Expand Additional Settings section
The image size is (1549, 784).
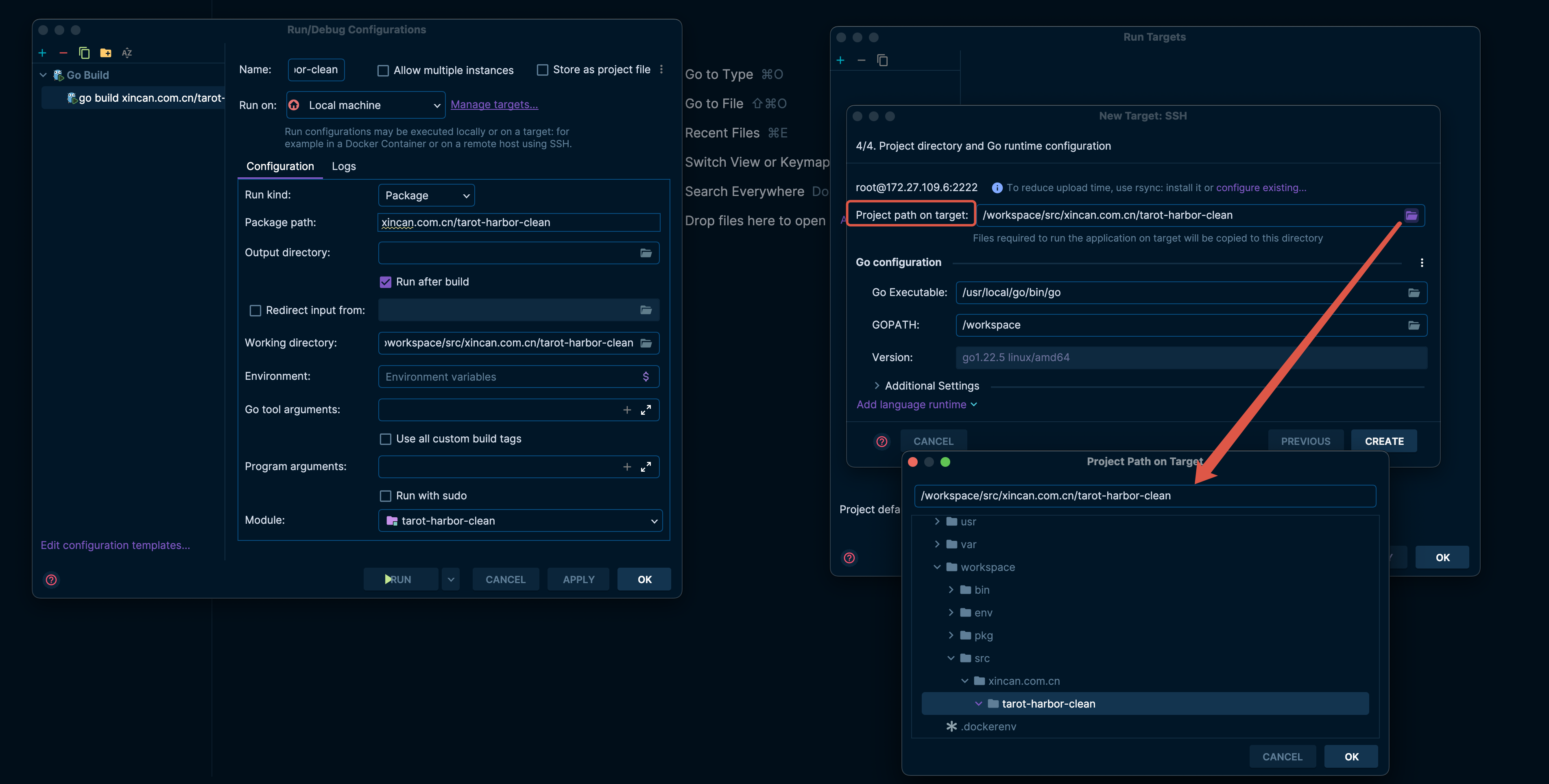[x=877, y=386]
